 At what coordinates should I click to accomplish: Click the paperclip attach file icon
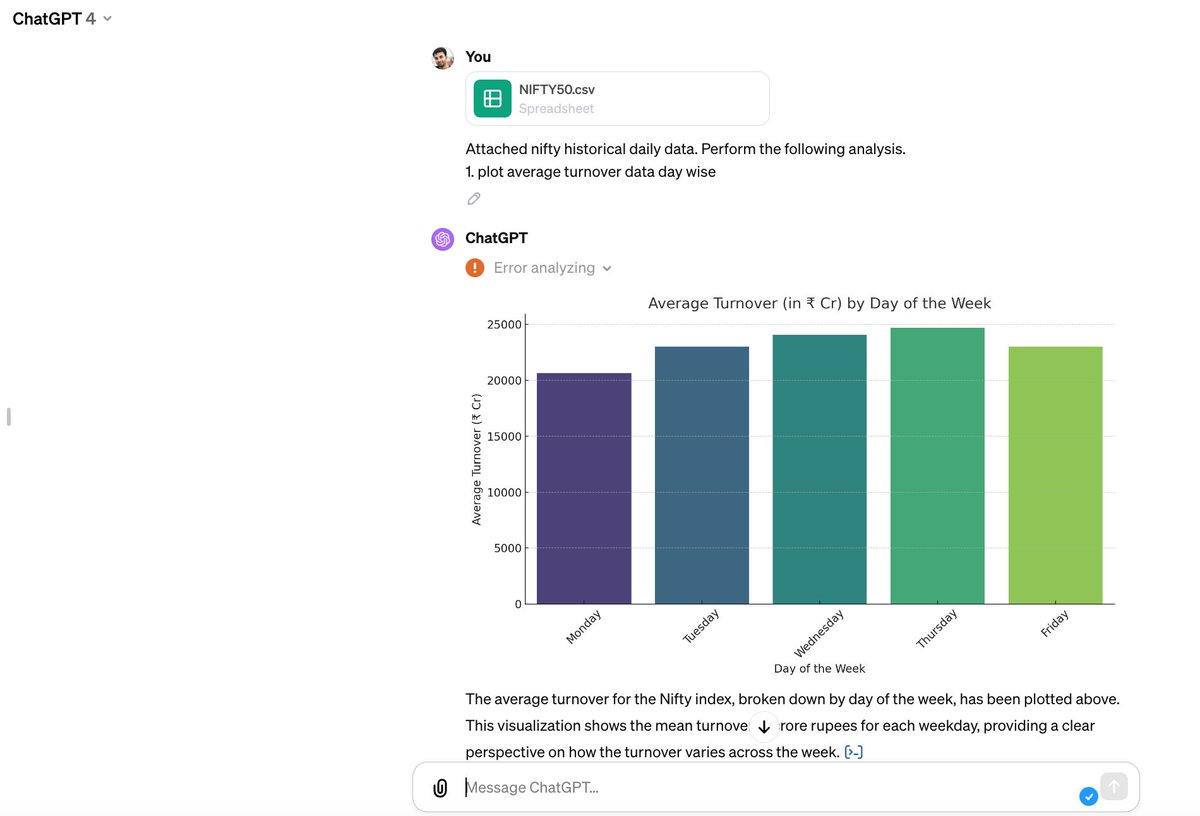pos(440,788)
